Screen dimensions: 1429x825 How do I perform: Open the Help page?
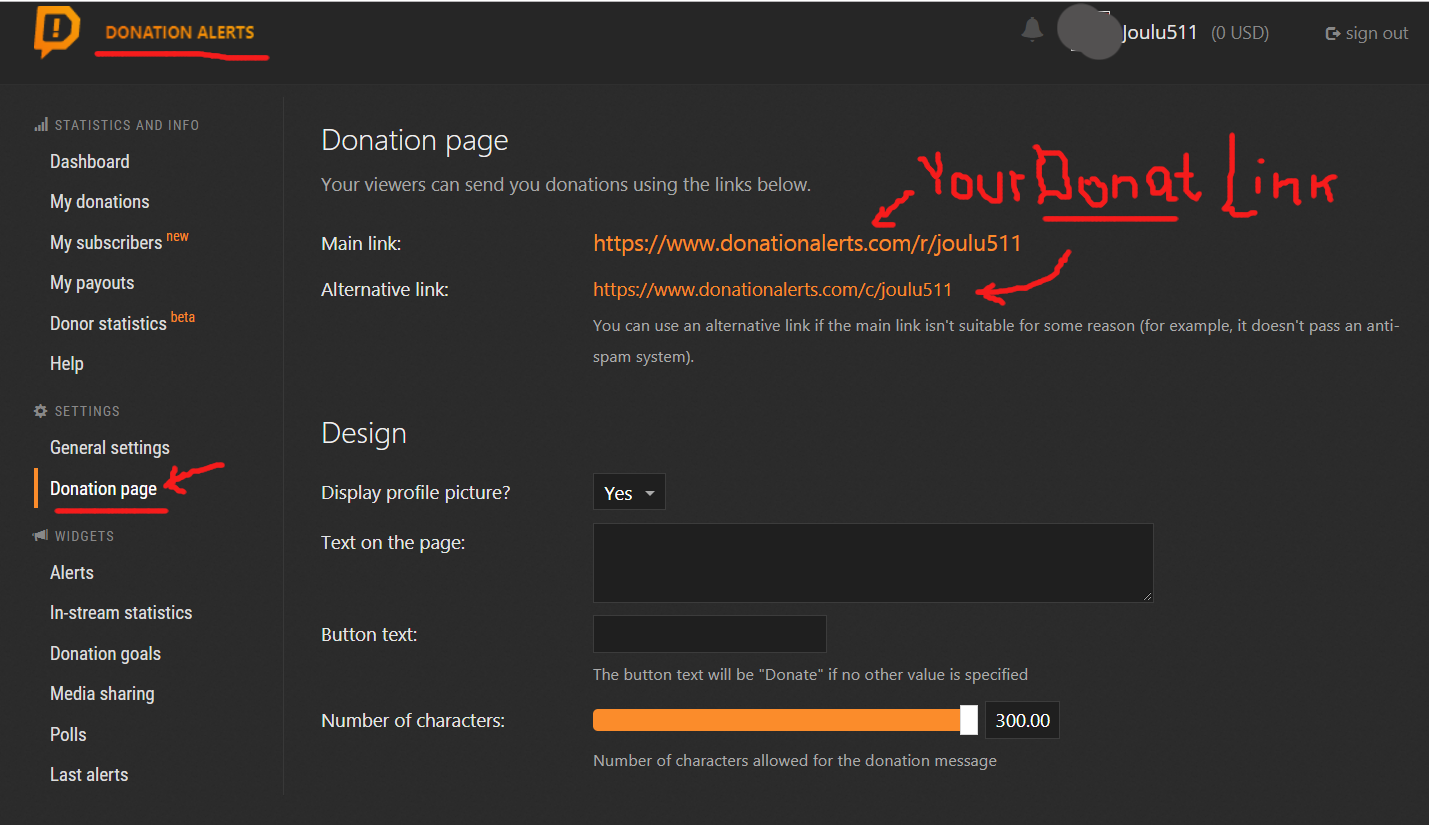coord(67,363)
